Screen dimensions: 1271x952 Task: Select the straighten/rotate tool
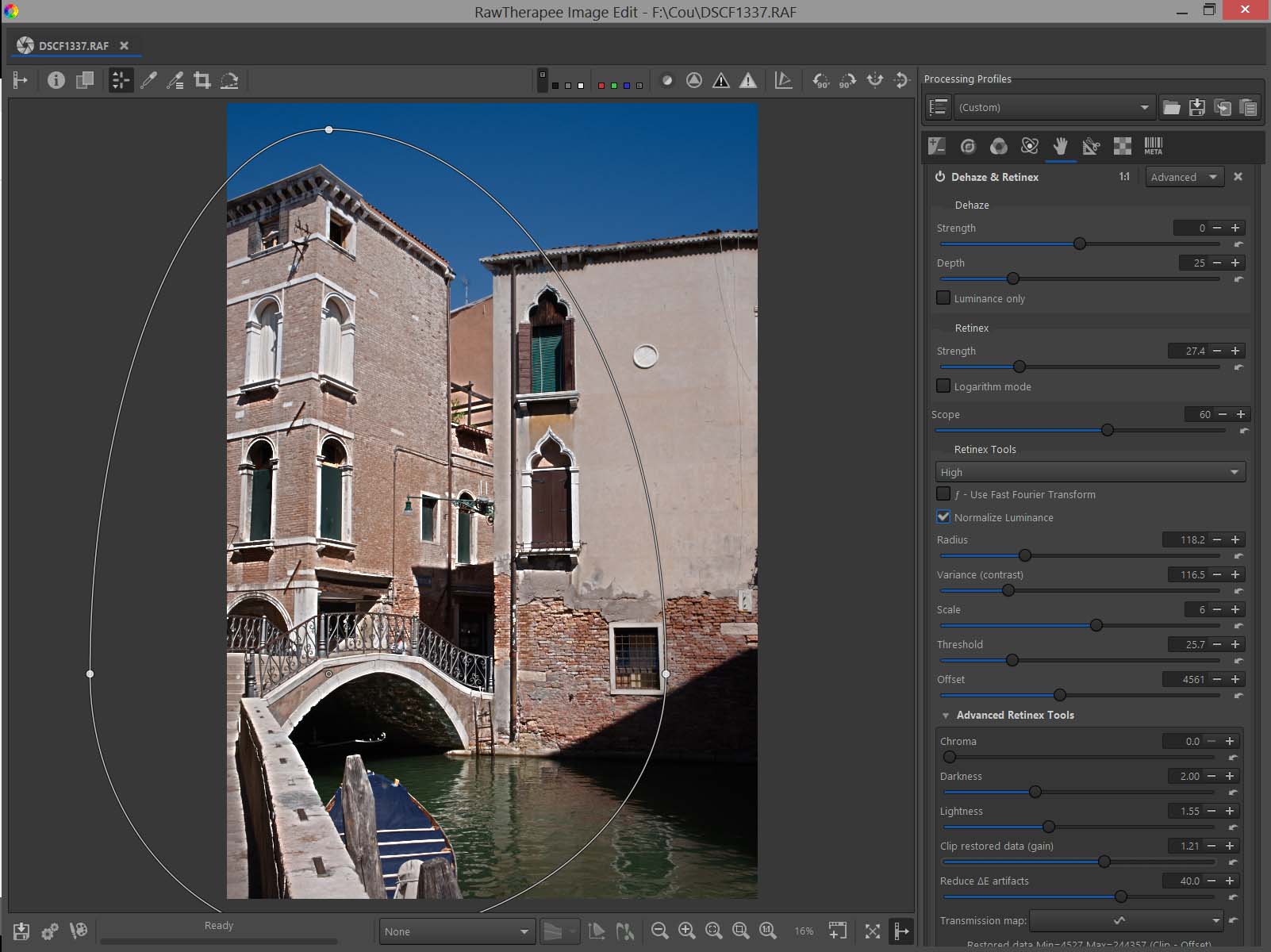pyautogui.click(x=229, y=80)
